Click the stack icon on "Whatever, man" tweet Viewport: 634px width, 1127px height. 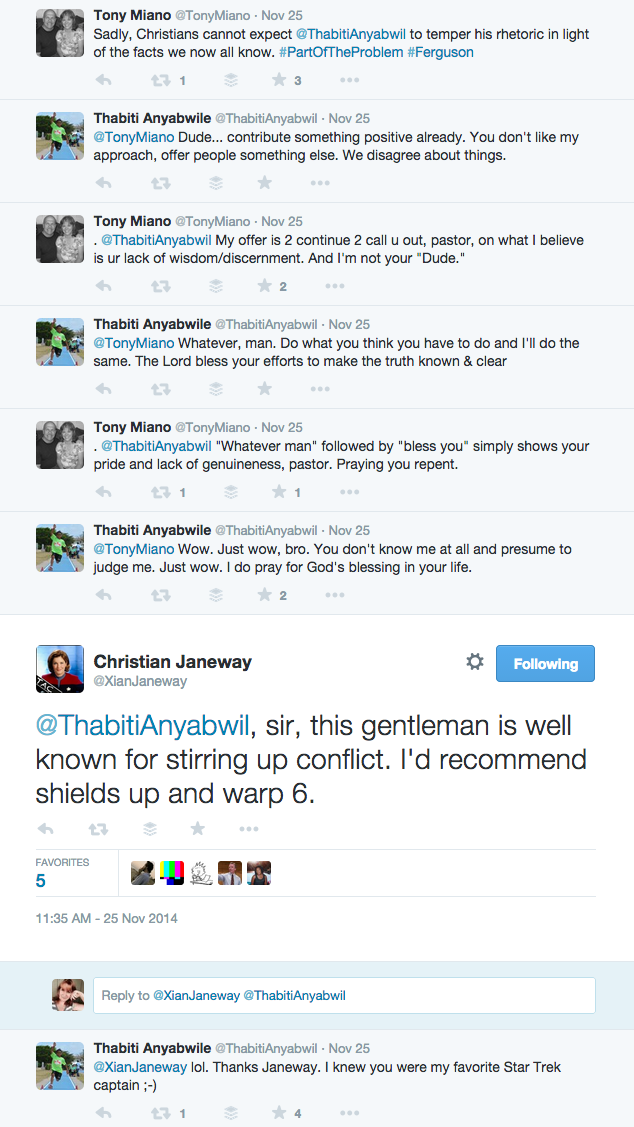pos(215,389)
